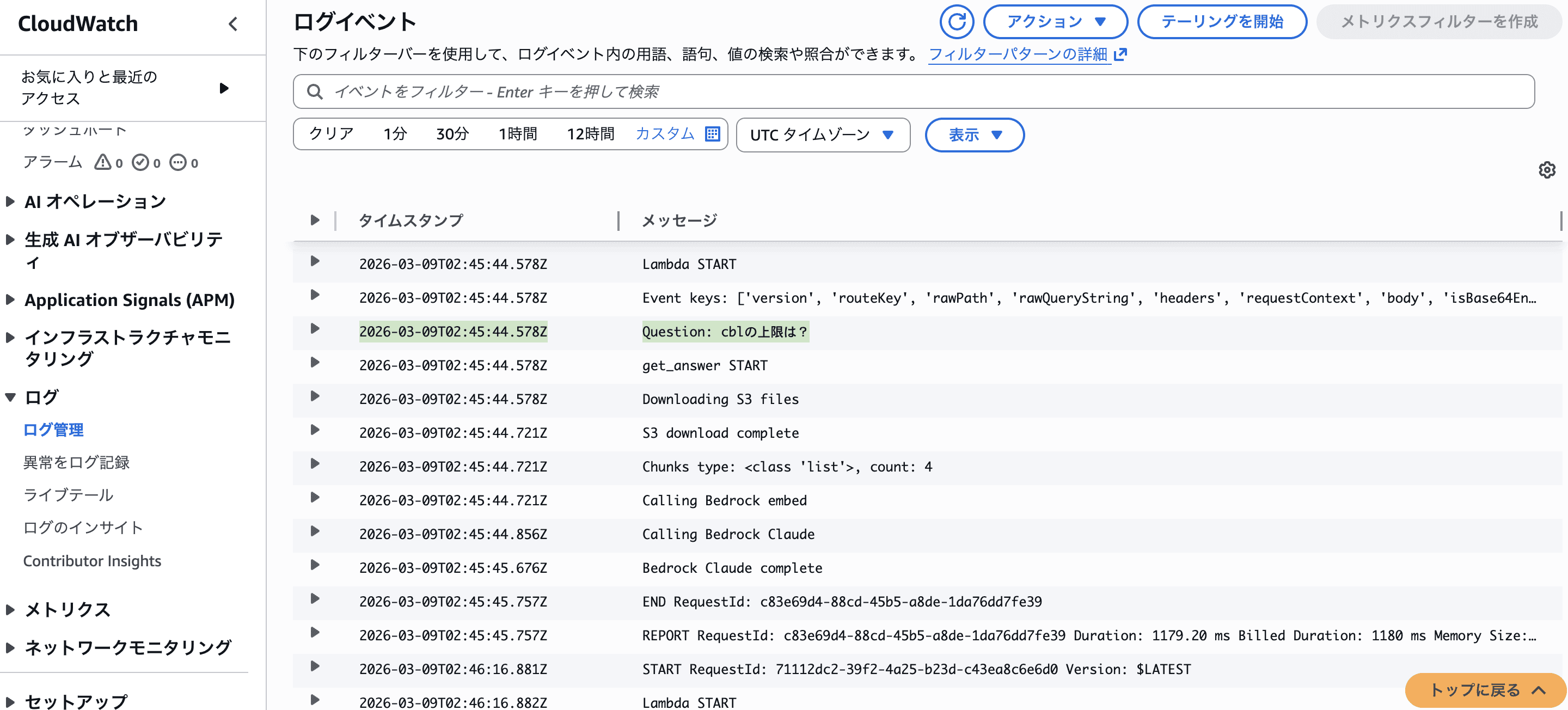This screenshot has width=1568, height=710.
Task: Collapse the CloudWatch sidebar with the chevron
Action: coord(232,24)
